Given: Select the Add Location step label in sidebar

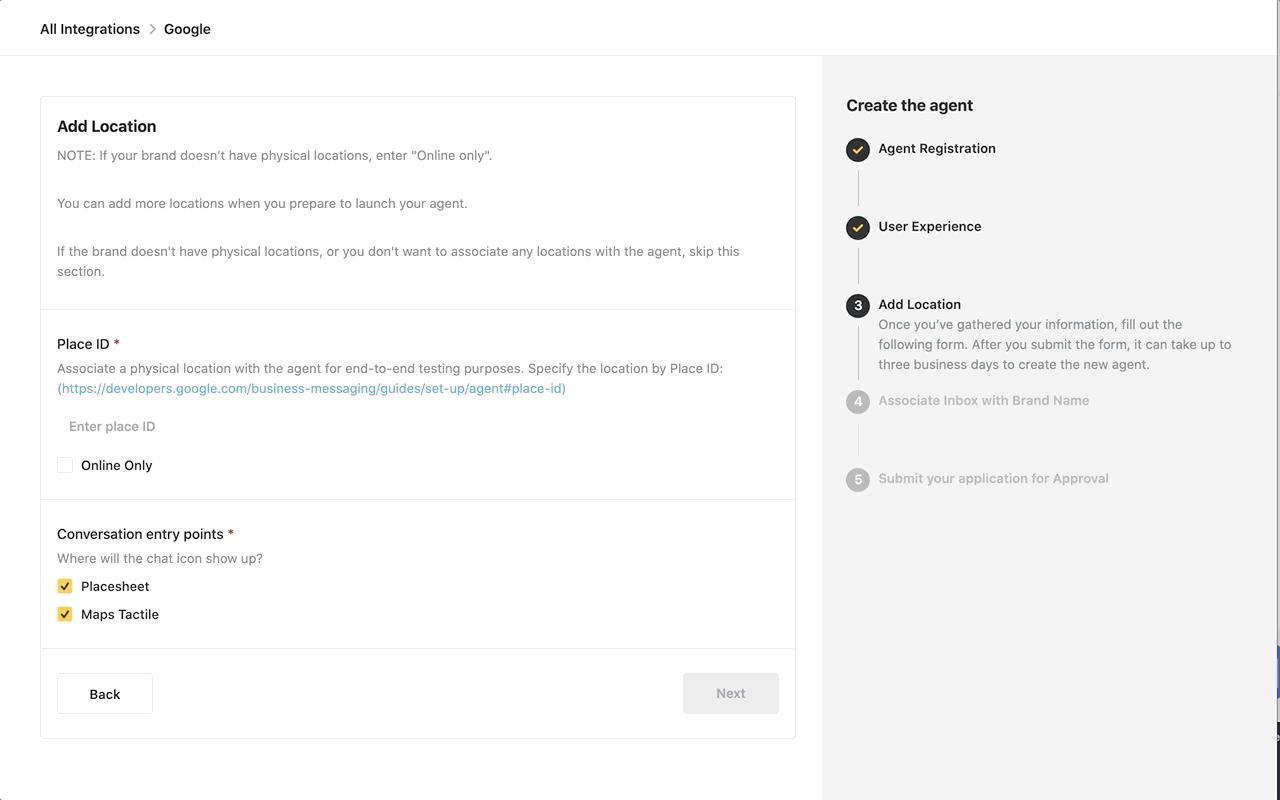Looking at the screenshot, I should (x=920, y=304).
